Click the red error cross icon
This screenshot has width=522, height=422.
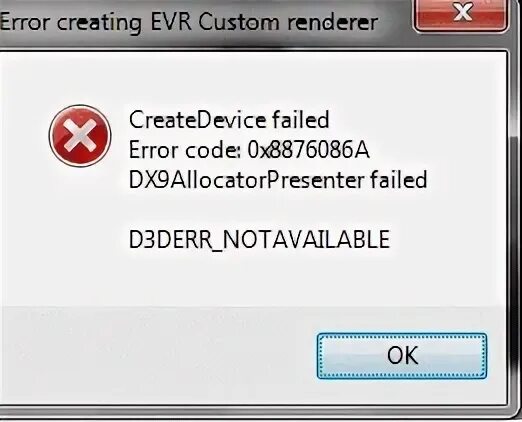click(80, 136)
